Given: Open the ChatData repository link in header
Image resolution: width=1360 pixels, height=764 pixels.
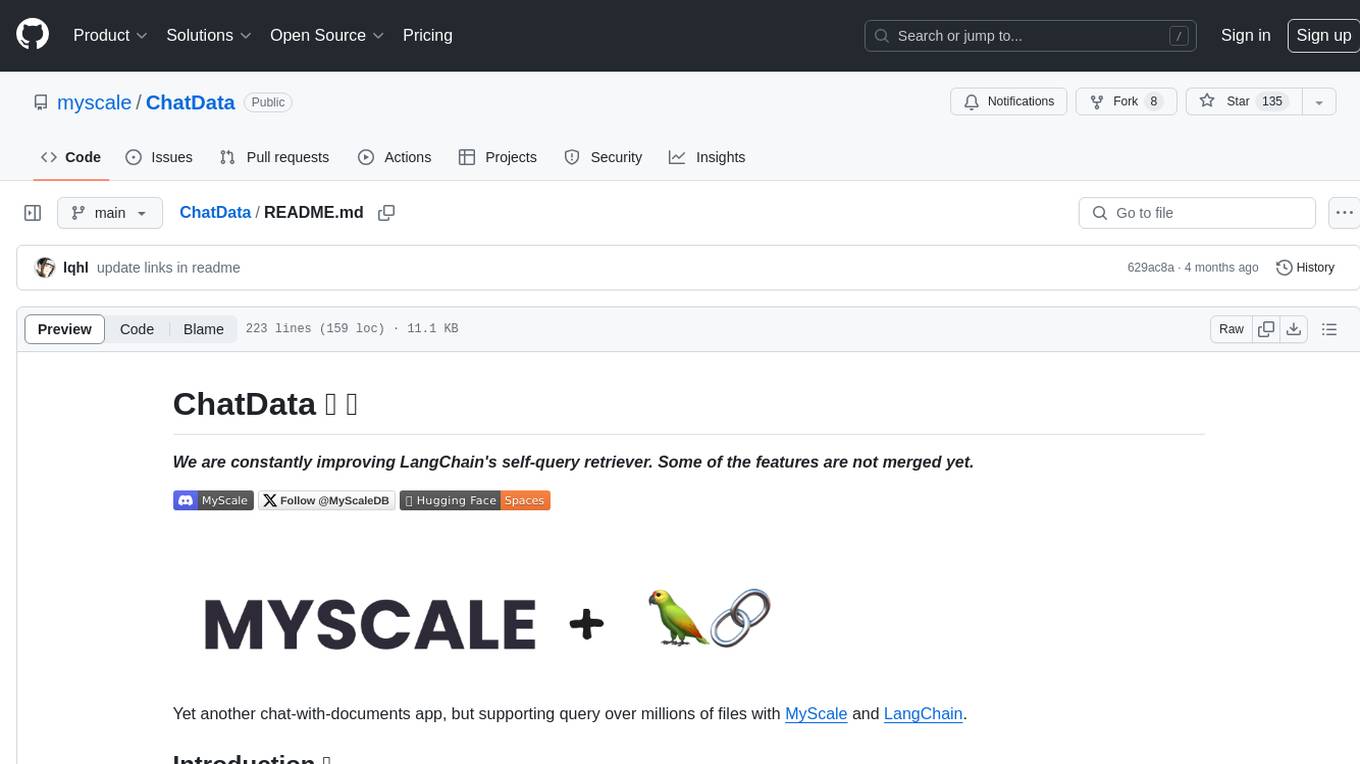Looking at the screenshot, I should coord(190,102).
